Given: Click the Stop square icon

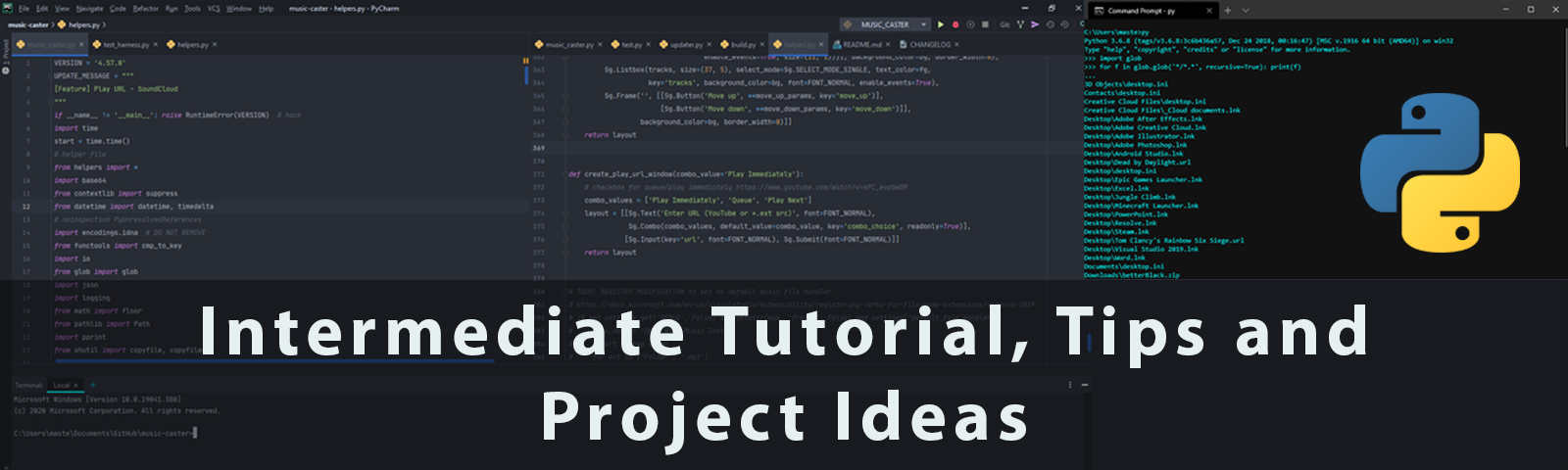Looking at the screenshot, I should coord(985,24).
